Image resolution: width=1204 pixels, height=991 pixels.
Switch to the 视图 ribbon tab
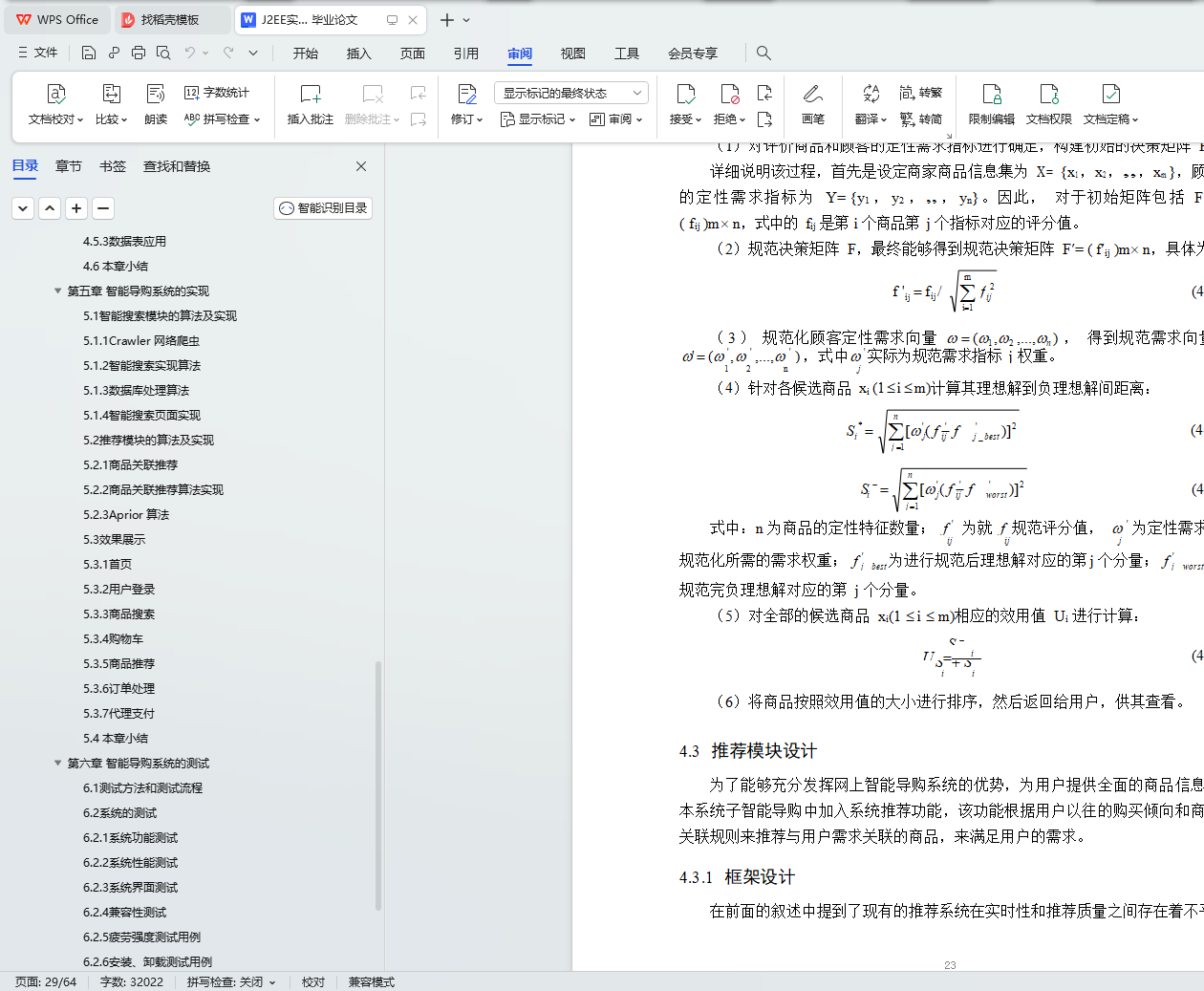(573, 54)
